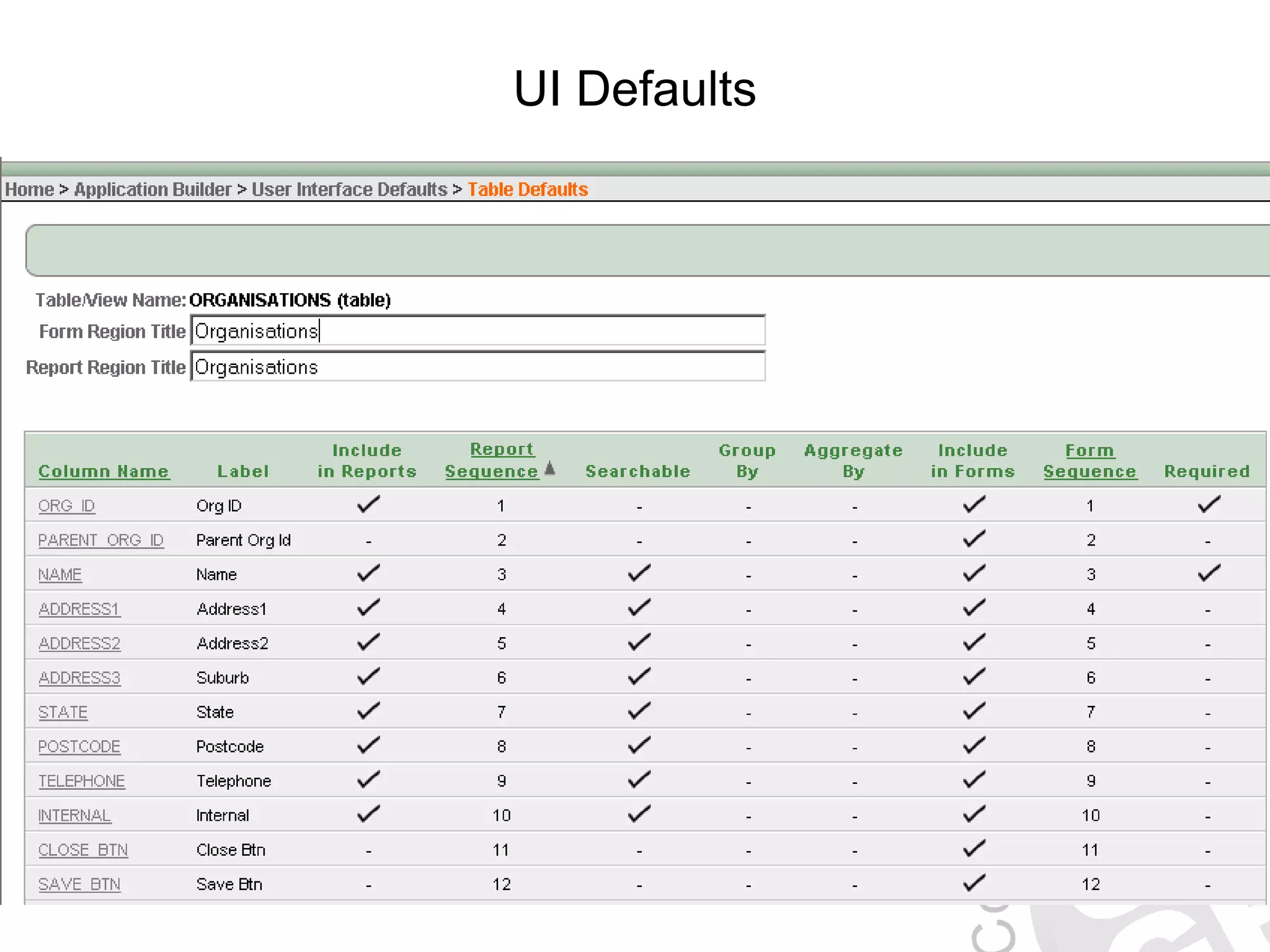
Task: Click the Searchable checkmark for POSTCODE
Action: click(639, 745)
